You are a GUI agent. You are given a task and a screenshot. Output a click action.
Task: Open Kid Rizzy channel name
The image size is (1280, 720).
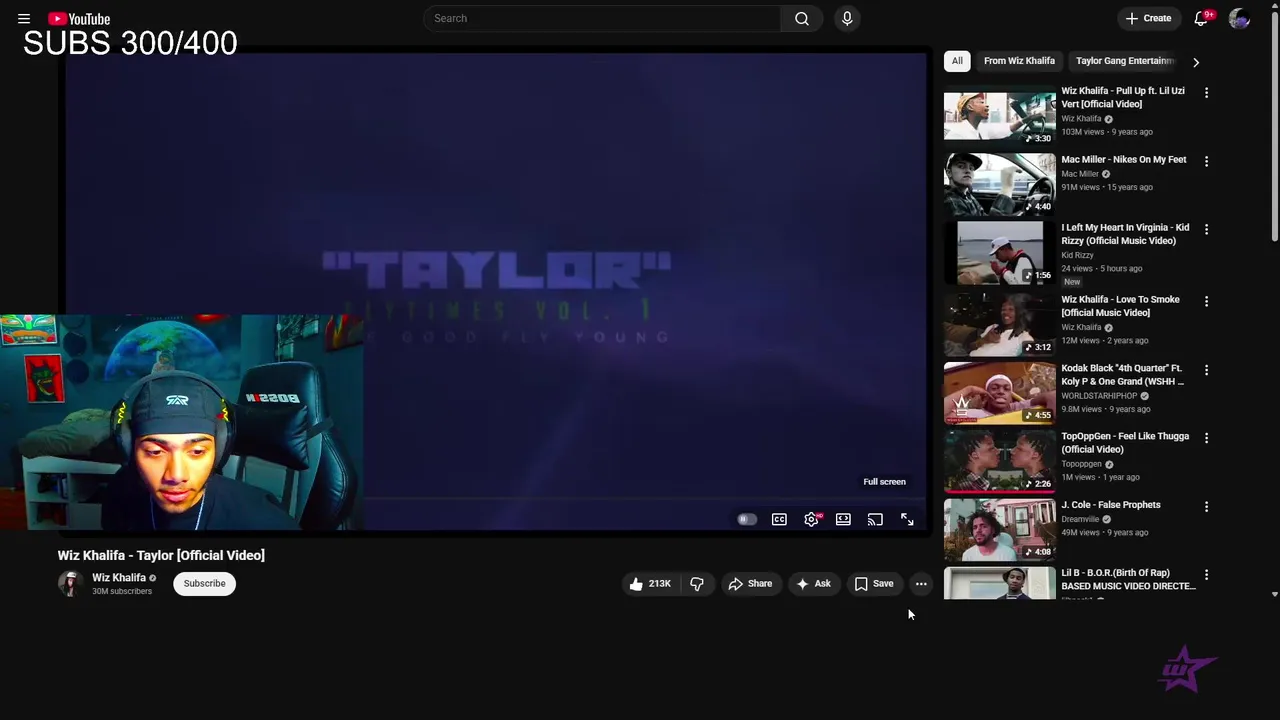pos(1077,255)
